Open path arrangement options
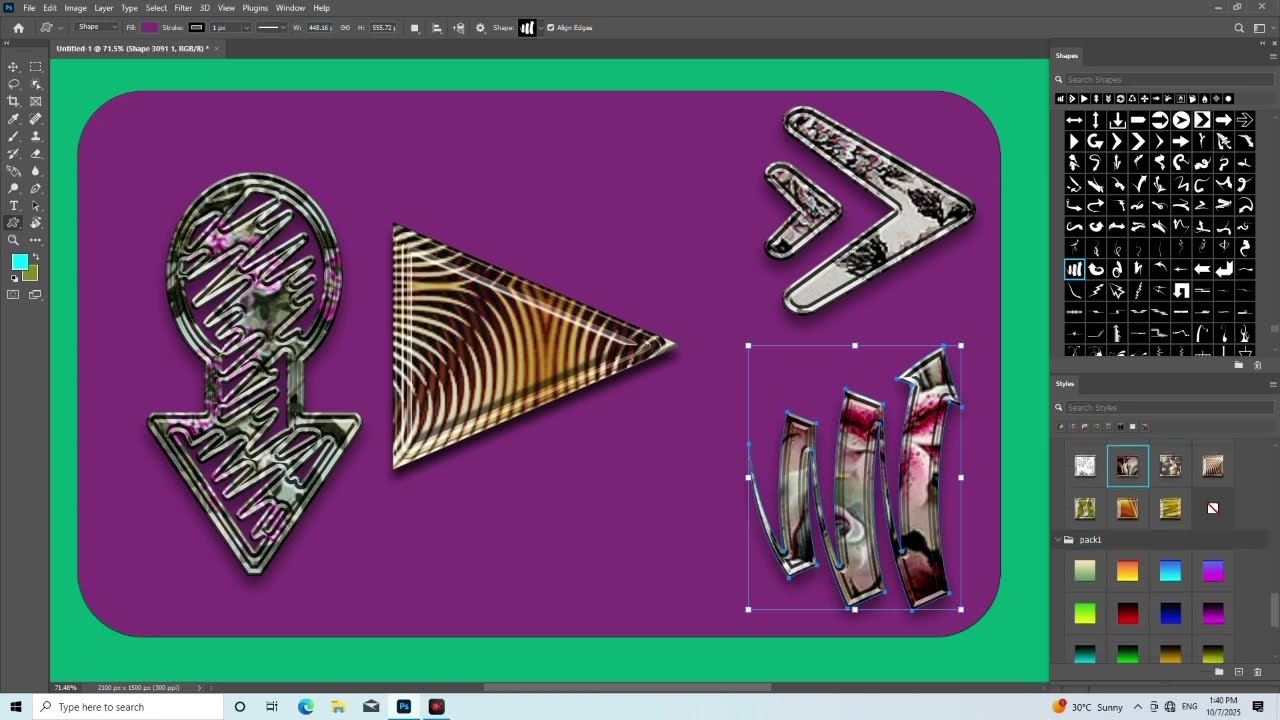The image size is (1280, 720). tap(459, 28)
